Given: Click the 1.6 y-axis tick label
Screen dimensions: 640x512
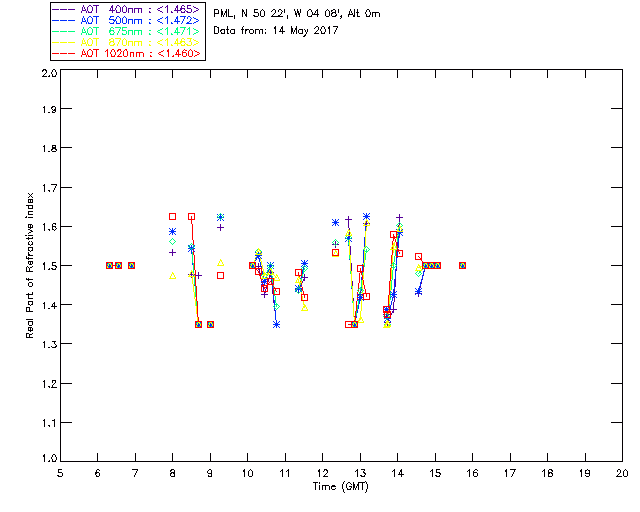Looking at the screenshot, I should coord(49,227).
